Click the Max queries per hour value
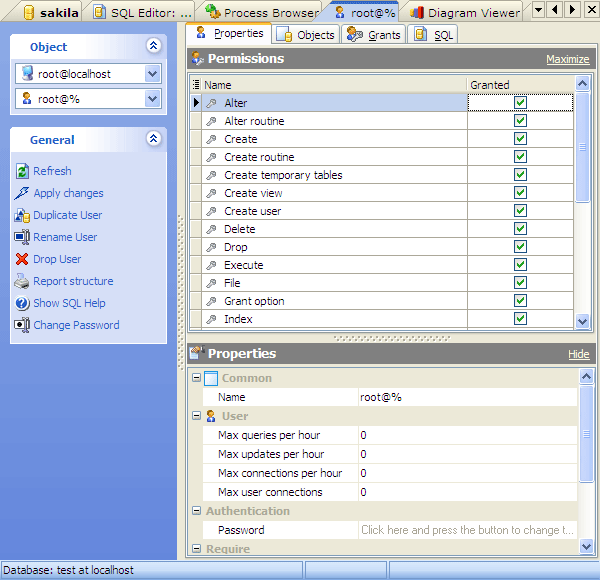Image resolution: width=600 pixels, height=580 pixels. click(x=467, y=435)
